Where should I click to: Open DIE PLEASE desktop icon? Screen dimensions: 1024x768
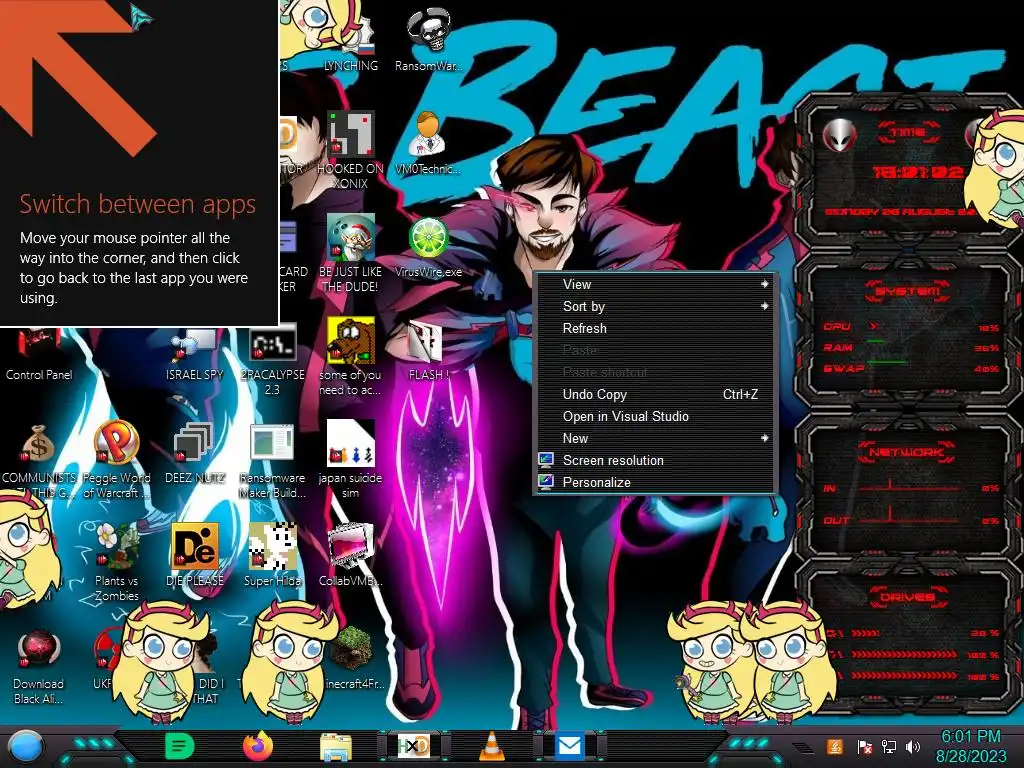[x=195, y=556]
